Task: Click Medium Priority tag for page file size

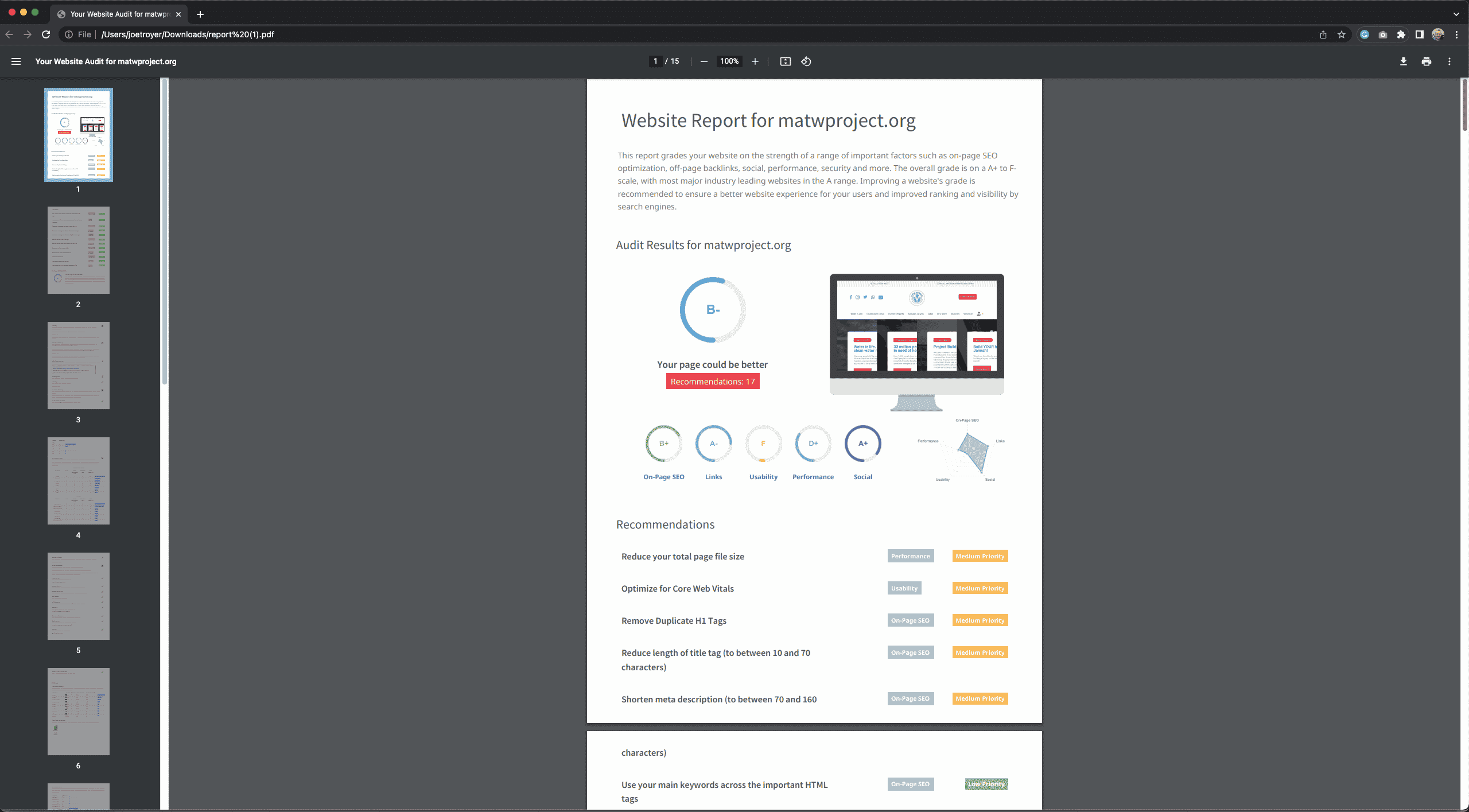Action: 980,556
